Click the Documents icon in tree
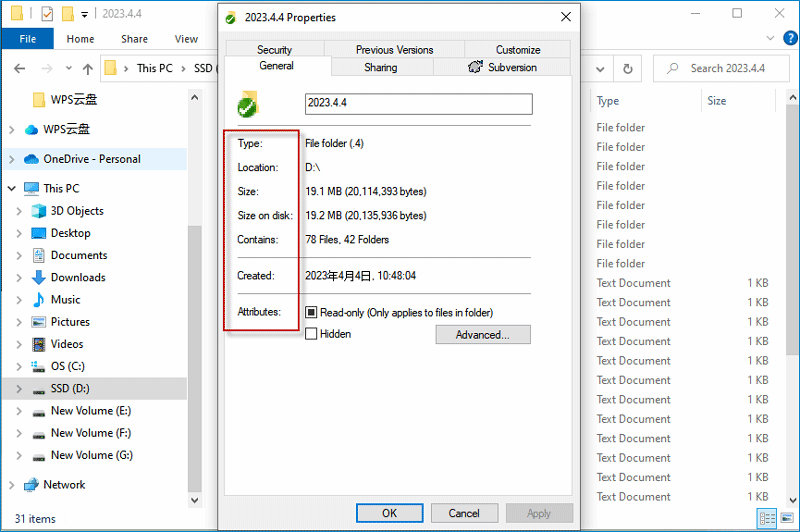Image resolution: width=800 pixels, height=532 pixels. pyautogui.click(x=39, y=256)
